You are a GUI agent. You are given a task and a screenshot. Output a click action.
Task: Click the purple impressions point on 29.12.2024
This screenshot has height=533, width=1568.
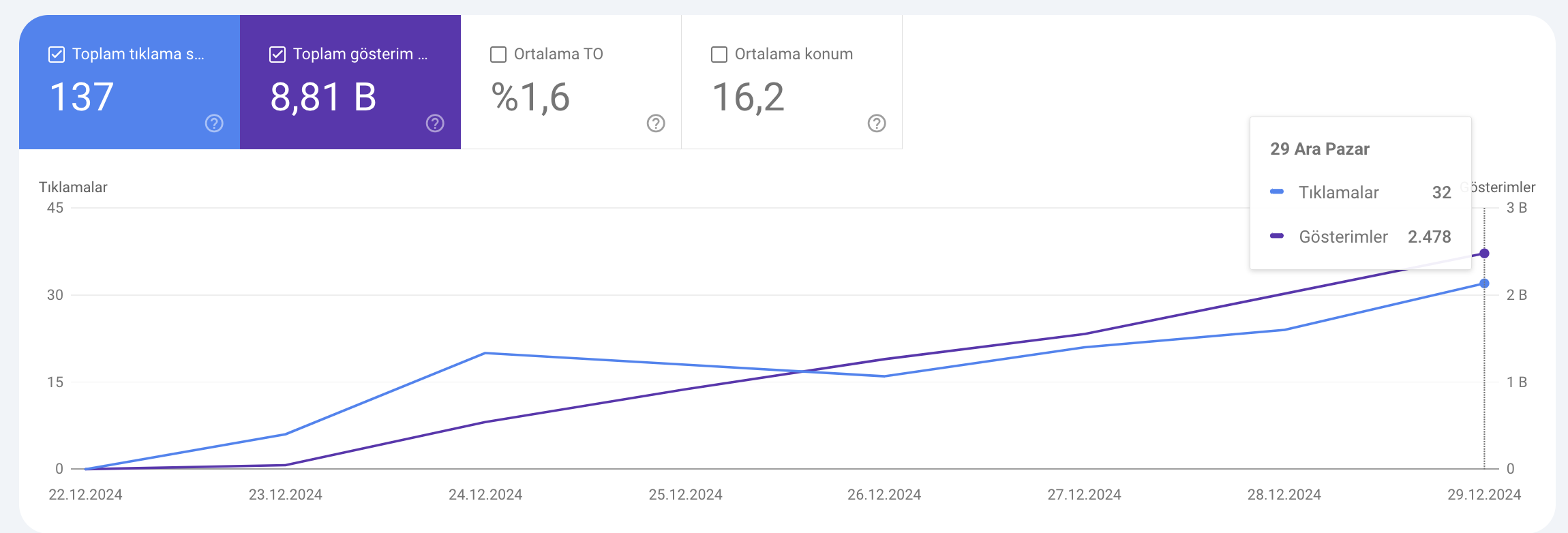(x=1484, y=254)
